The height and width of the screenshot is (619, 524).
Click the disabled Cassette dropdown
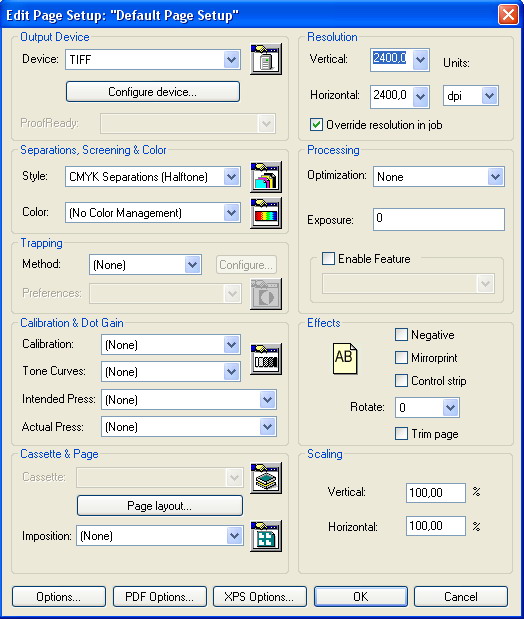[x=160, y=478]
